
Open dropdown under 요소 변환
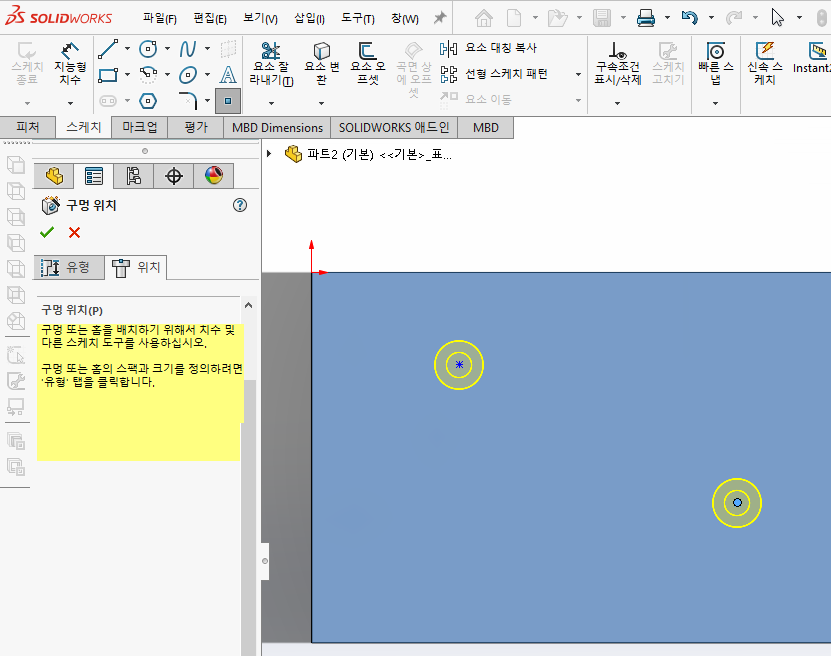[321, 103]
